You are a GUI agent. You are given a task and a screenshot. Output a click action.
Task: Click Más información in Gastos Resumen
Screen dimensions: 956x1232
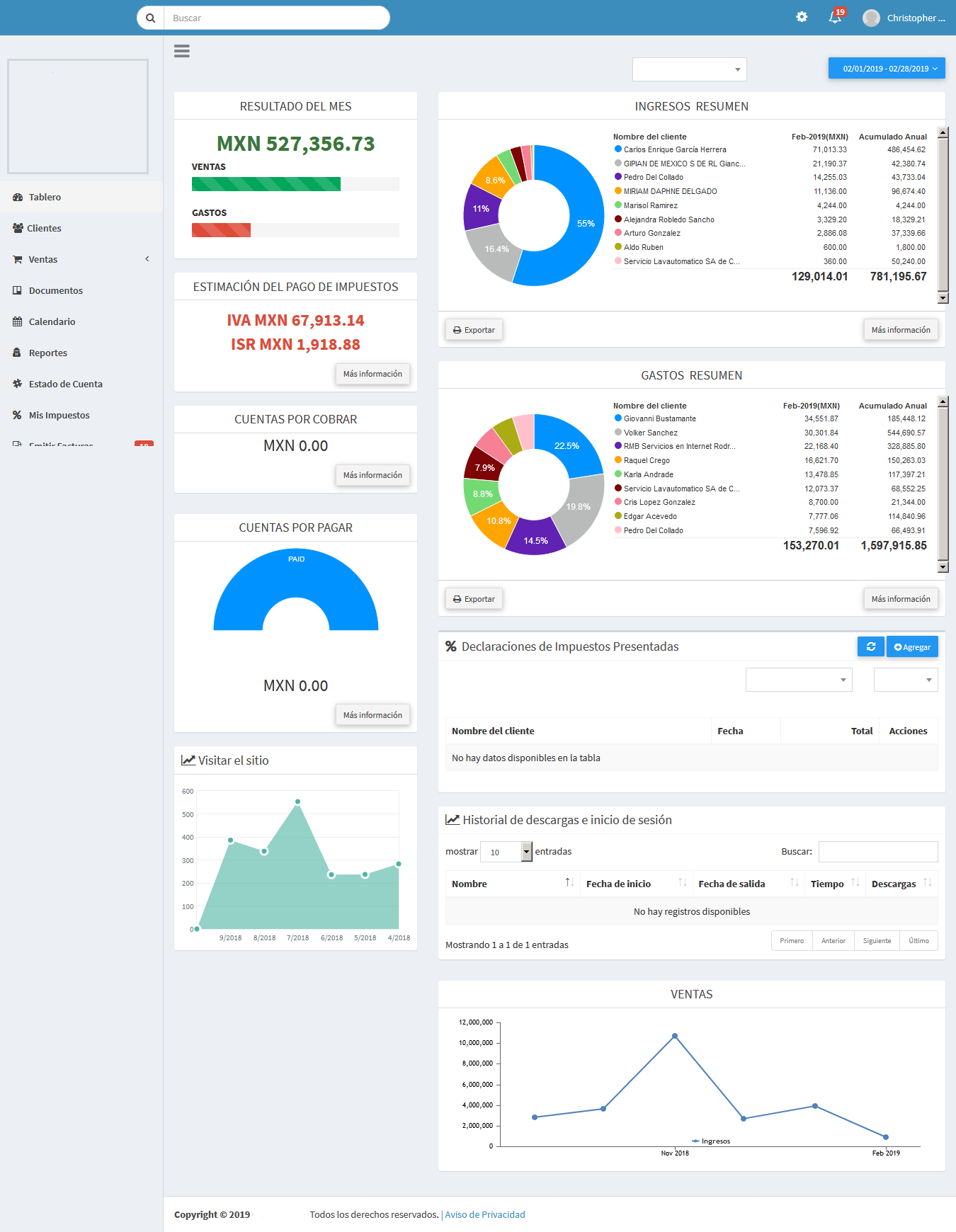pyautogui.click(x=901, y=599)
